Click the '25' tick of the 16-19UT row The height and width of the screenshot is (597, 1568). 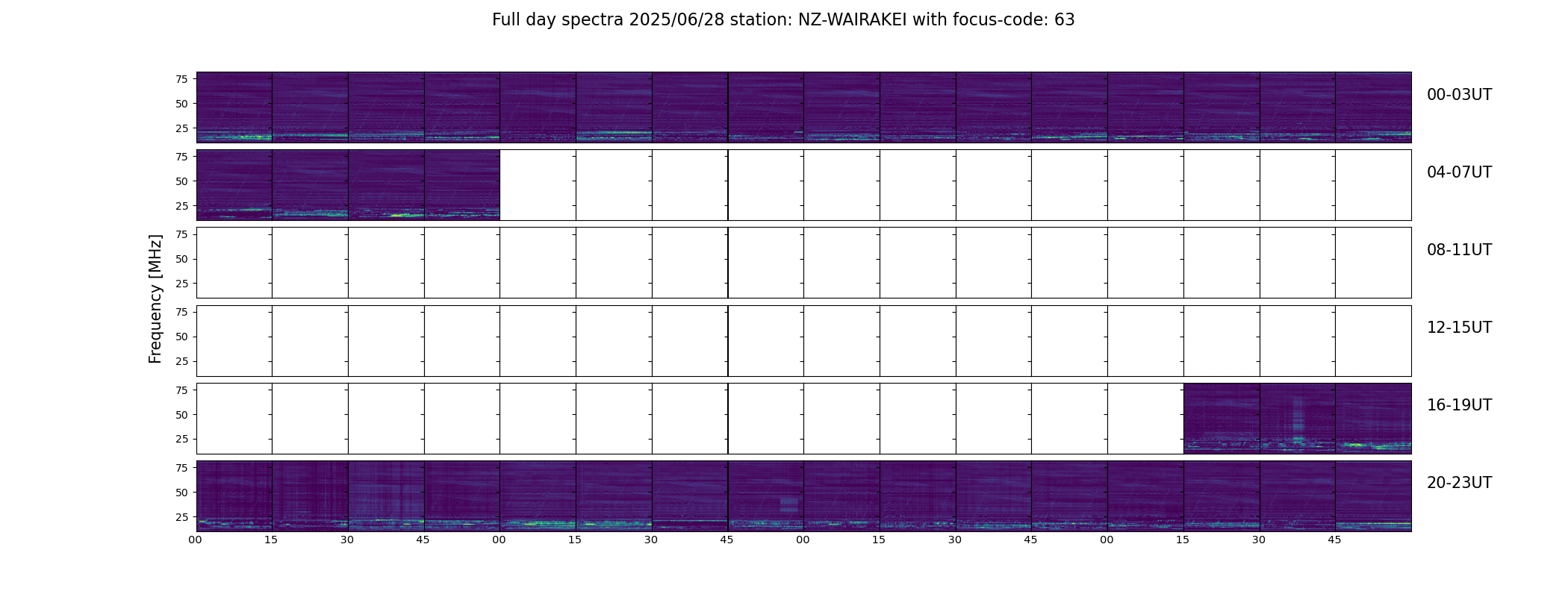181,439
